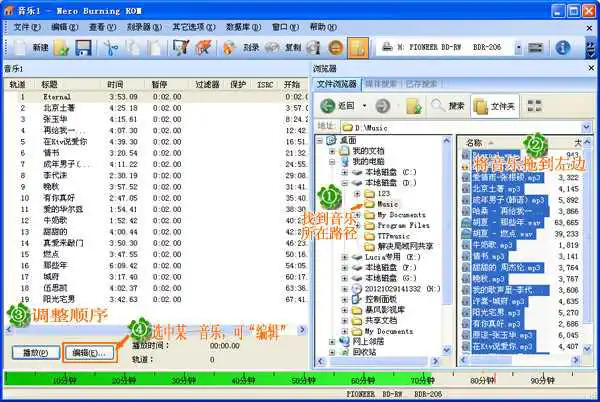Open the D:\Music address dropdown
Screen dimensions: 600x402
pyautogui.click(x=586, y=127)
